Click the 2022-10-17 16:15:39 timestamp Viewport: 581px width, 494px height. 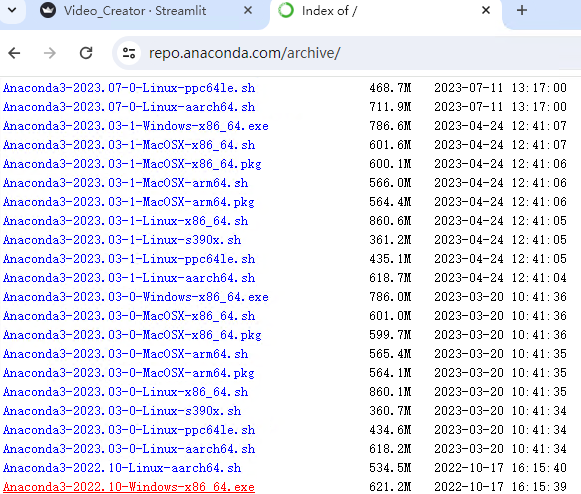[501, 487]
